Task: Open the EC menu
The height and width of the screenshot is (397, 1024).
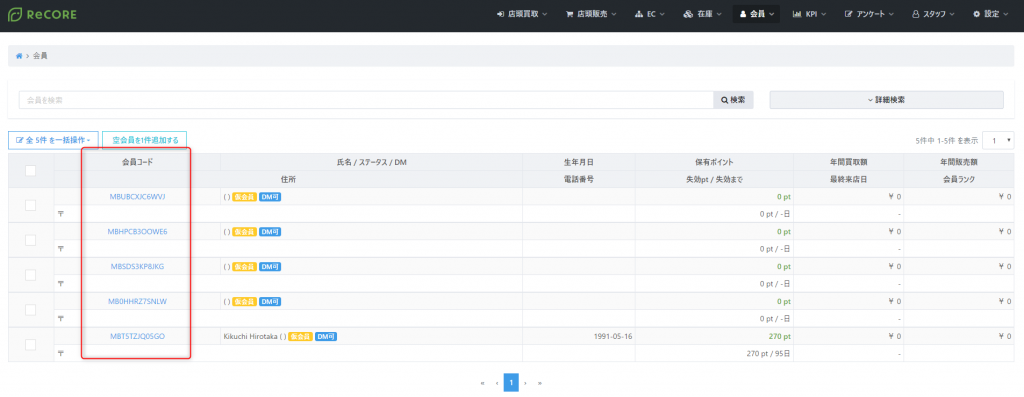Action: 650,14
